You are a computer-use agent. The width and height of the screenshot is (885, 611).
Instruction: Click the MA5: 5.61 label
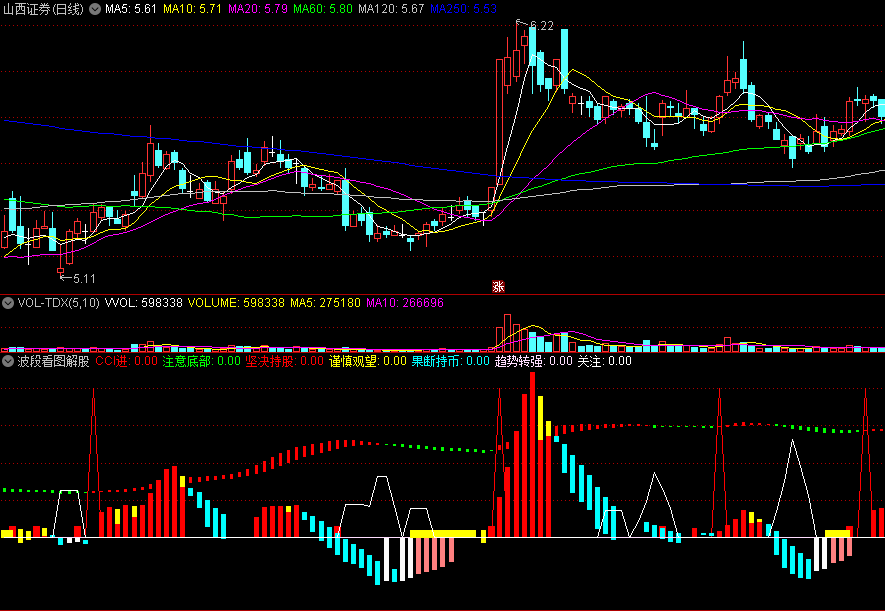(x=131, y=9)
